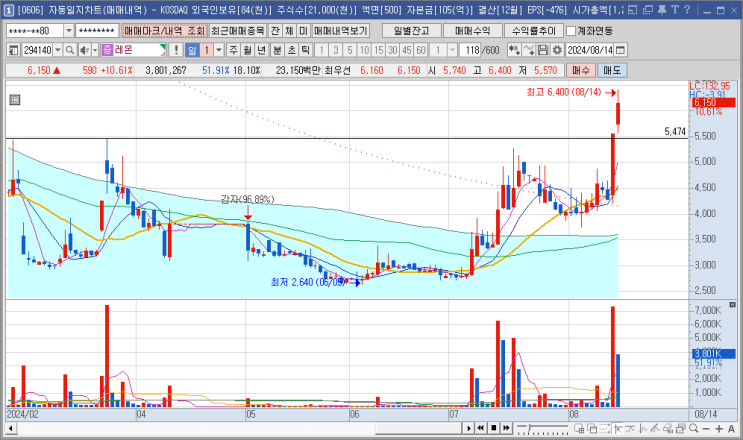Click the add line chart icon
The width and height of the screenshot is (743, 440).
[529, 50]
